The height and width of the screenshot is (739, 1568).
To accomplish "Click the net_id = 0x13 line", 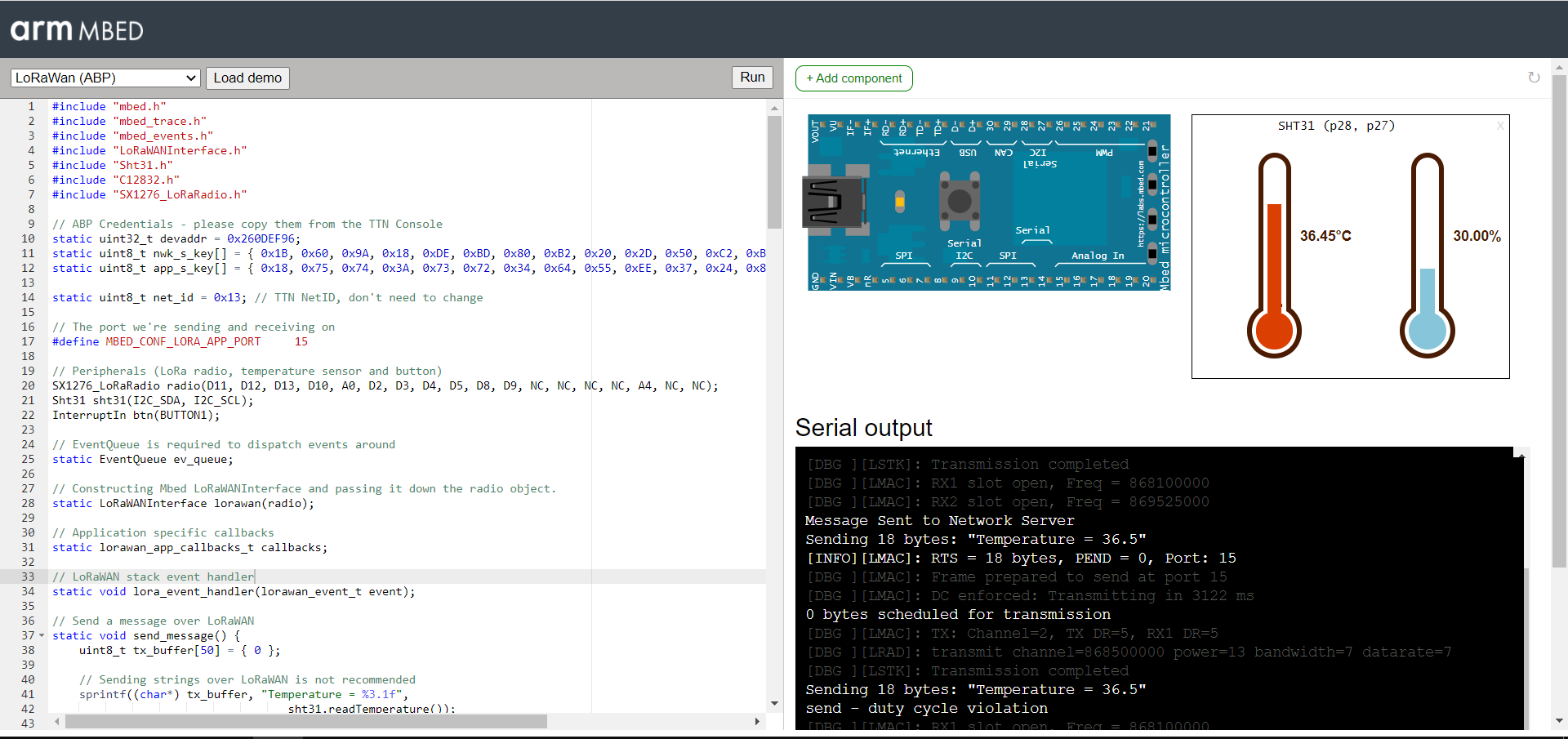I will [268, 297].
